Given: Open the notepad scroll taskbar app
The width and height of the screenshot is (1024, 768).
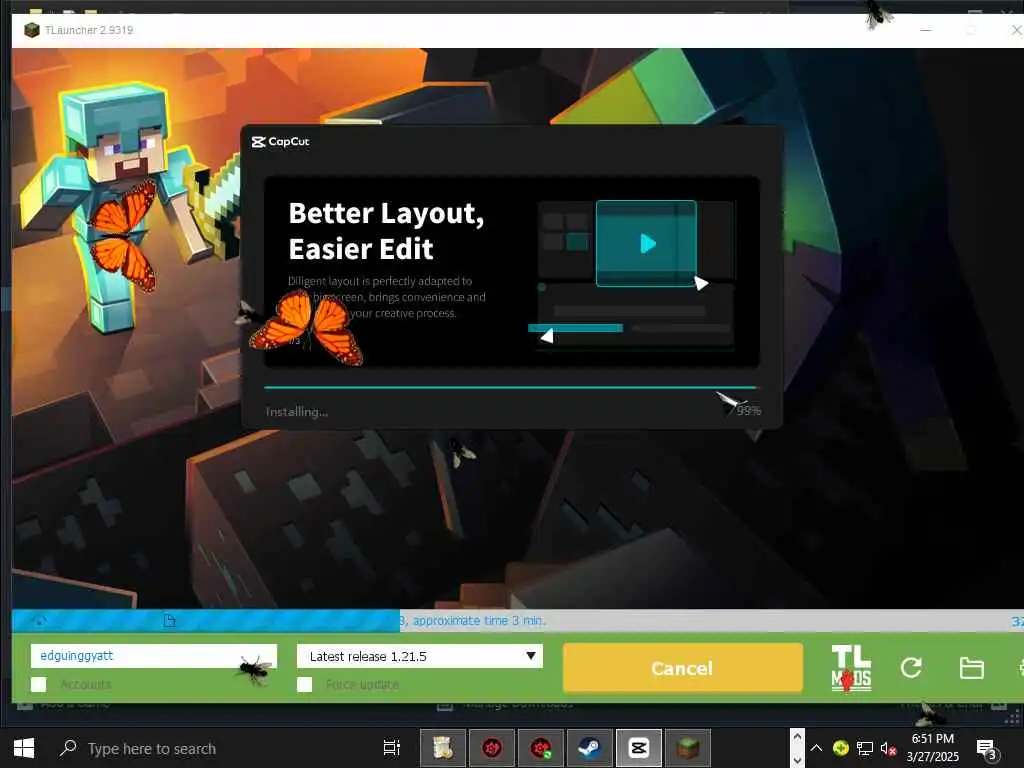Looking at the screenshot, I should (x=442, y=748).
